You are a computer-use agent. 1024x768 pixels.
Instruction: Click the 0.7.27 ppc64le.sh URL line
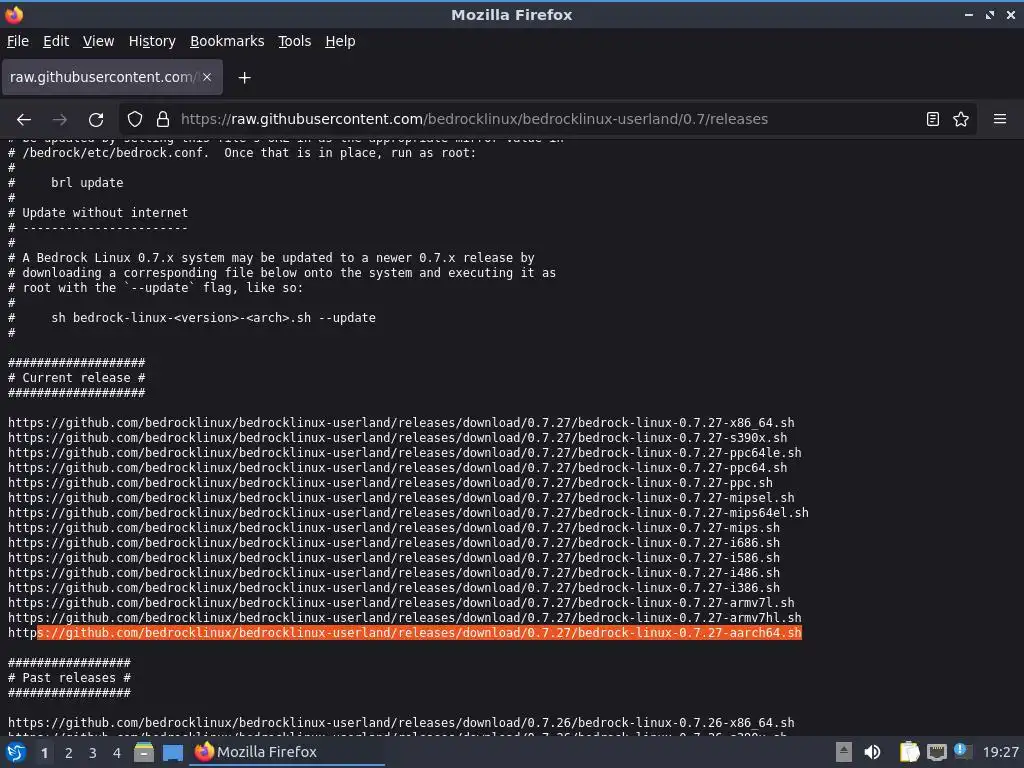(x=404, y=453)
